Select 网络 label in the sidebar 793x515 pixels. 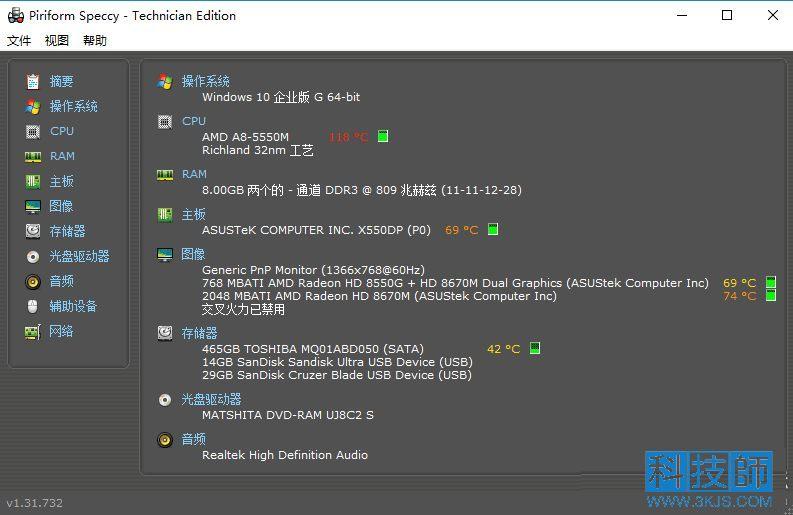[61, 331]
